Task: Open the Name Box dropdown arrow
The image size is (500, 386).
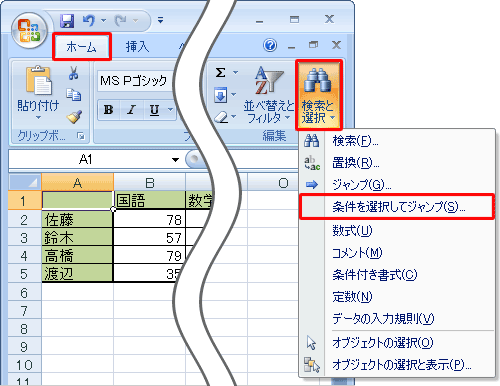Action: (175, 160)
